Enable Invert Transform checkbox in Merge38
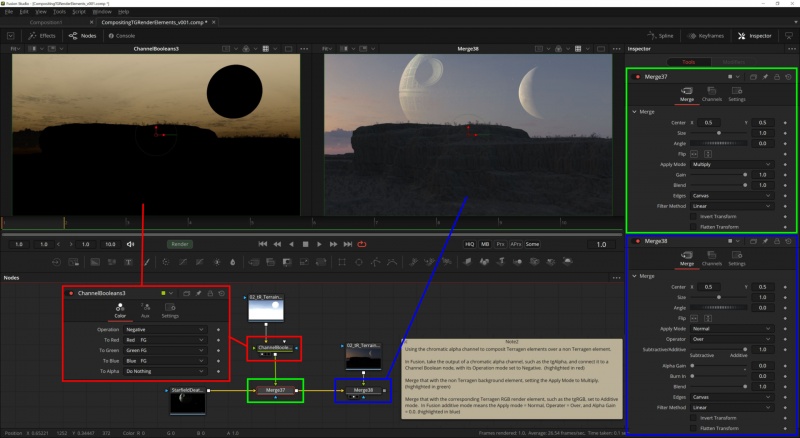800x438 pixels. (x=693, y=418)
